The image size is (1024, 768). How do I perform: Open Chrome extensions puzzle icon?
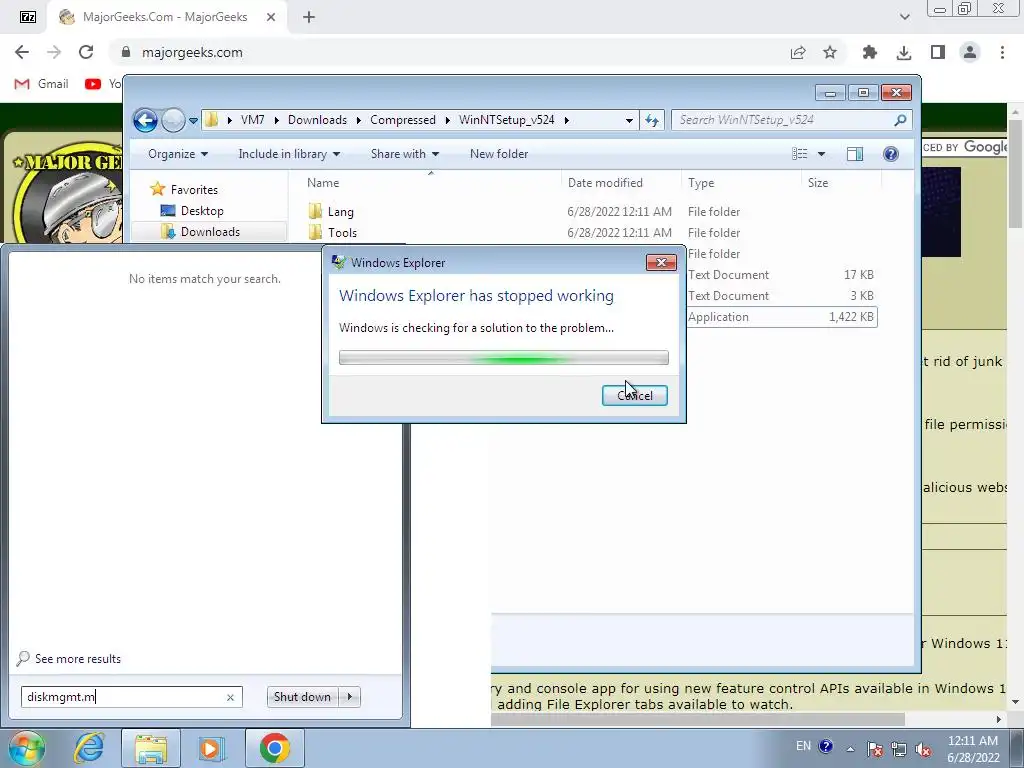pyautogui.click(x=870, y=52)
